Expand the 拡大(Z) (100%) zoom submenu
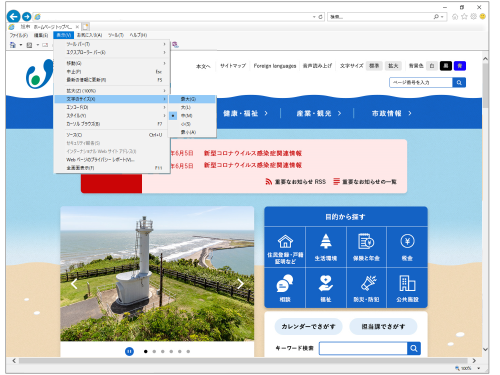The height and width of the screenshot is (375, 500). [112, 91]
